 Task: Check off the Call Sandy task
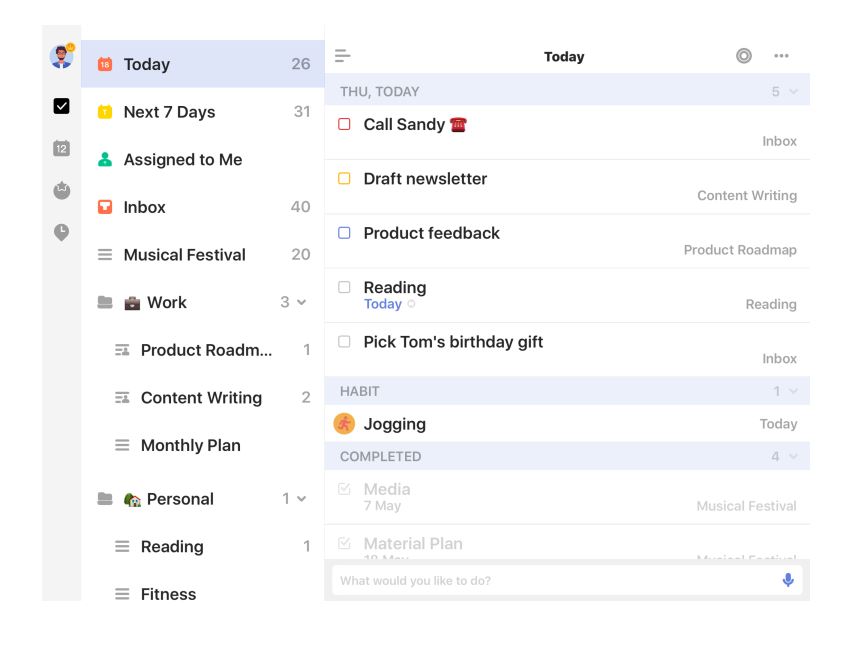click(x=344, y=124)
